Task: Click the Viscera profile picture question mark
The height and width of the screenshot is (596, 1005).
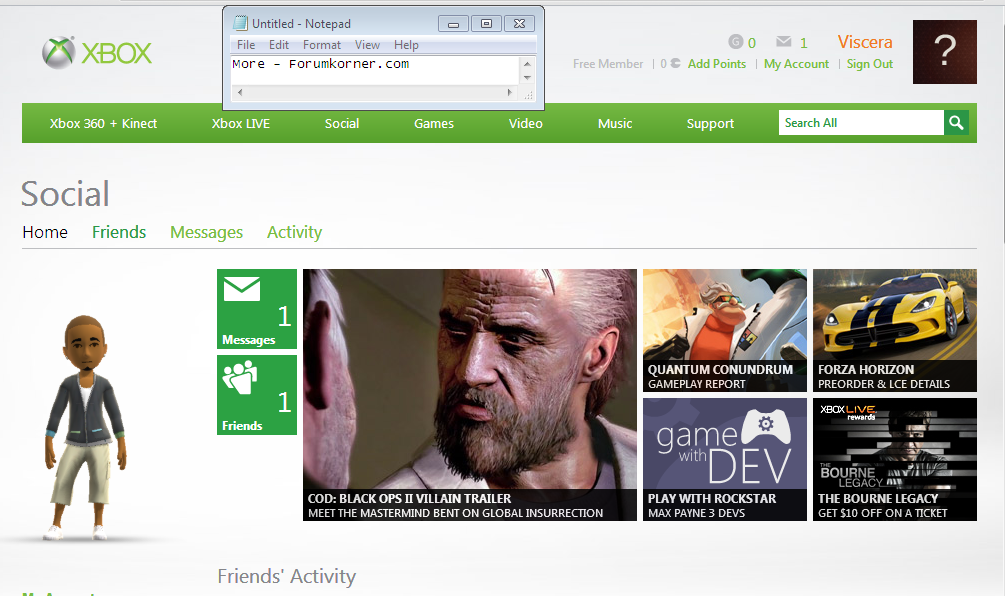Action: [945, 52]
